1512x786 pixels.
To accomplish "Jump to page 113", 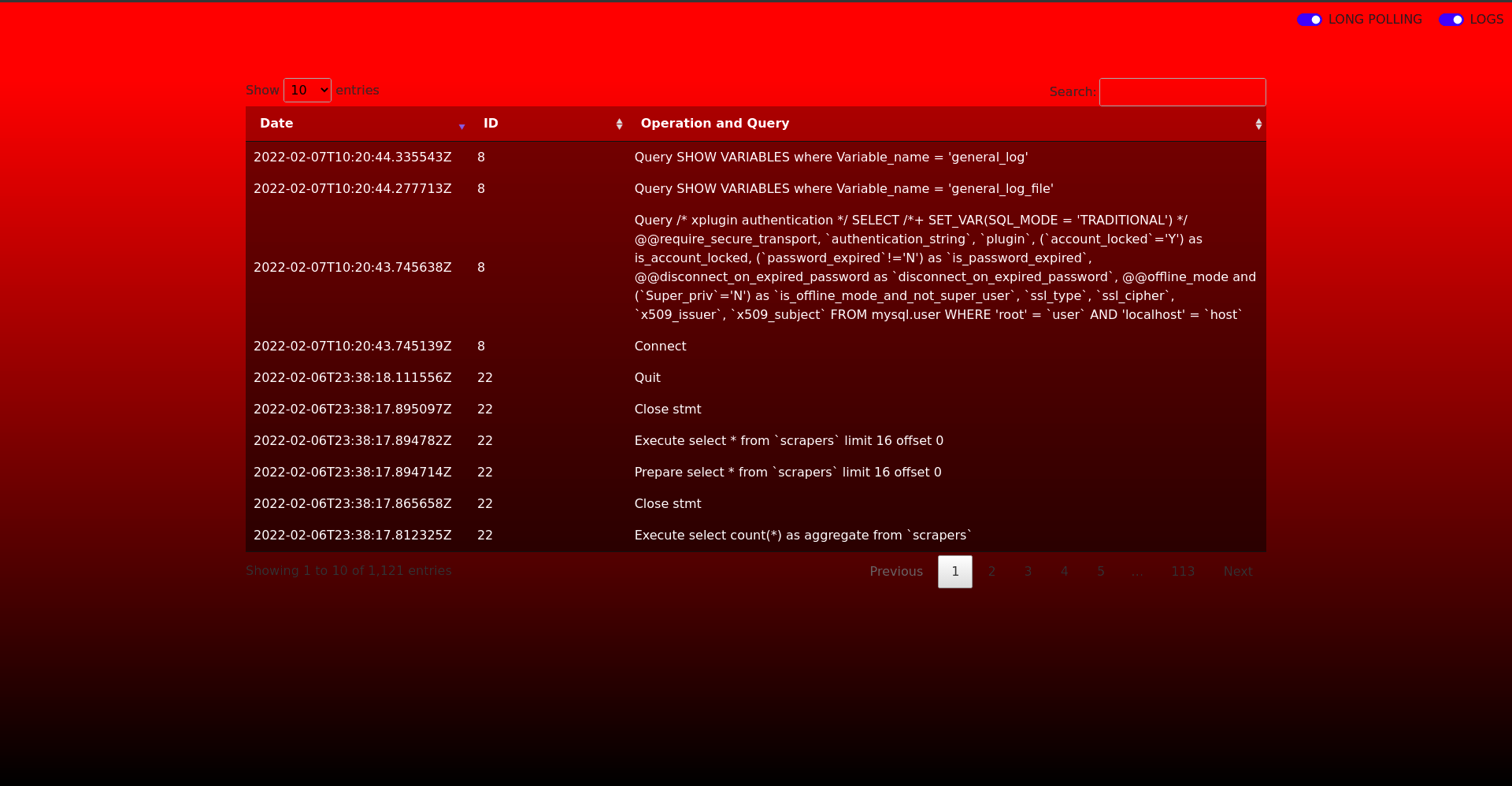I will (x=1184, y=571).
